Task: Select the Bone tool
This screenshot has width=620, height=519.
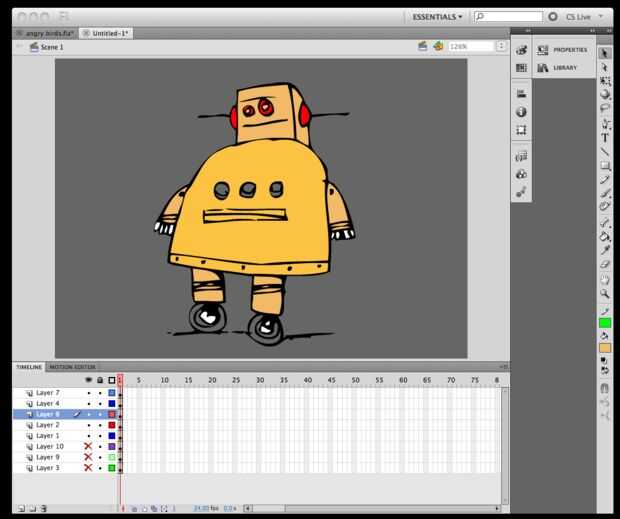Action: (605, 223)
